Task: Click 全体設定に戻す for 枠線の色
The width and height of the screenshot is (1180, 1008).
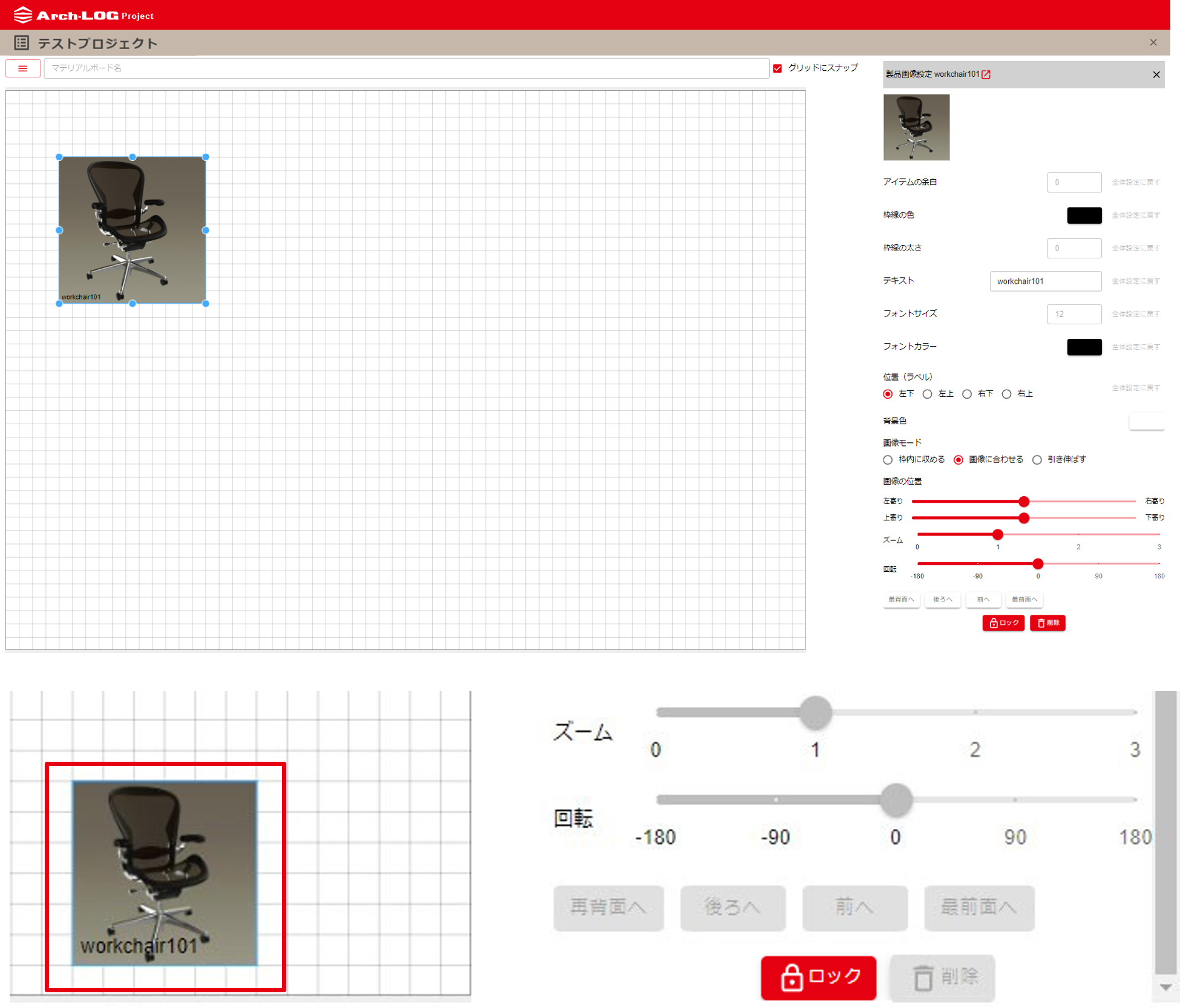Action: point(1136,215)
